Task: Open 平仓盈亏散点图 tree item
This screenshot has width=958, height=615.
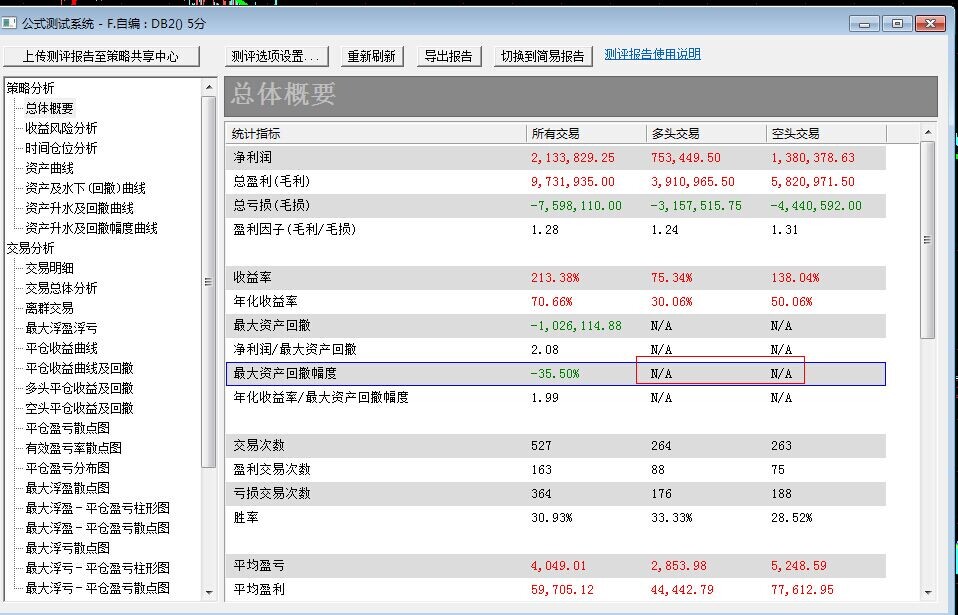Action: coord(67,428)
